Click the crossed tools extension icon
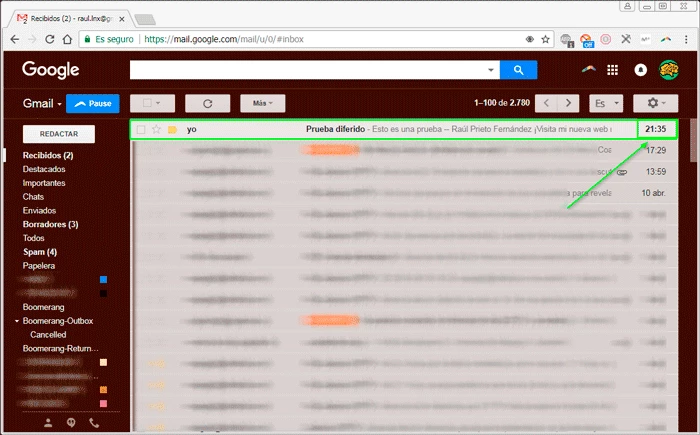 coord(626,39)
